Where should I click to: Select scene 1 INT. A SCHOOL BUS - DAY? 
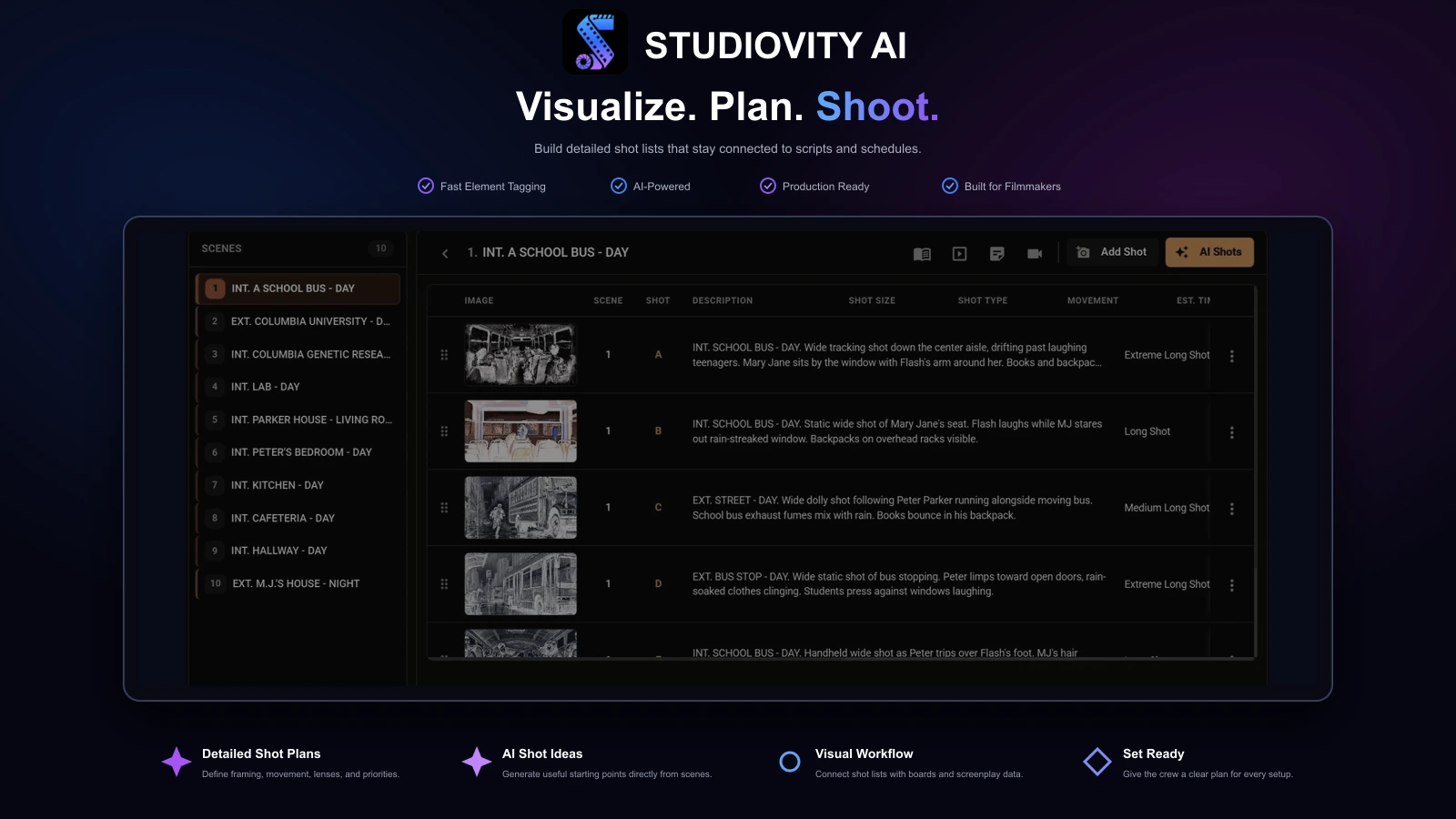point(298,288)
